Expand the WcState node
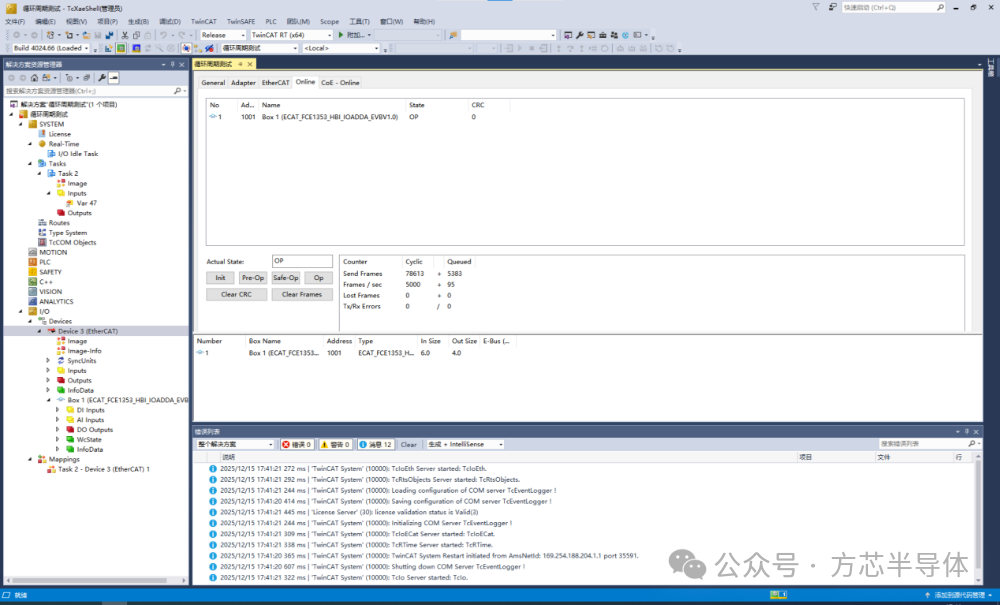The height and width of the screenshot is (605, 1000). click(x=57, y=439)
